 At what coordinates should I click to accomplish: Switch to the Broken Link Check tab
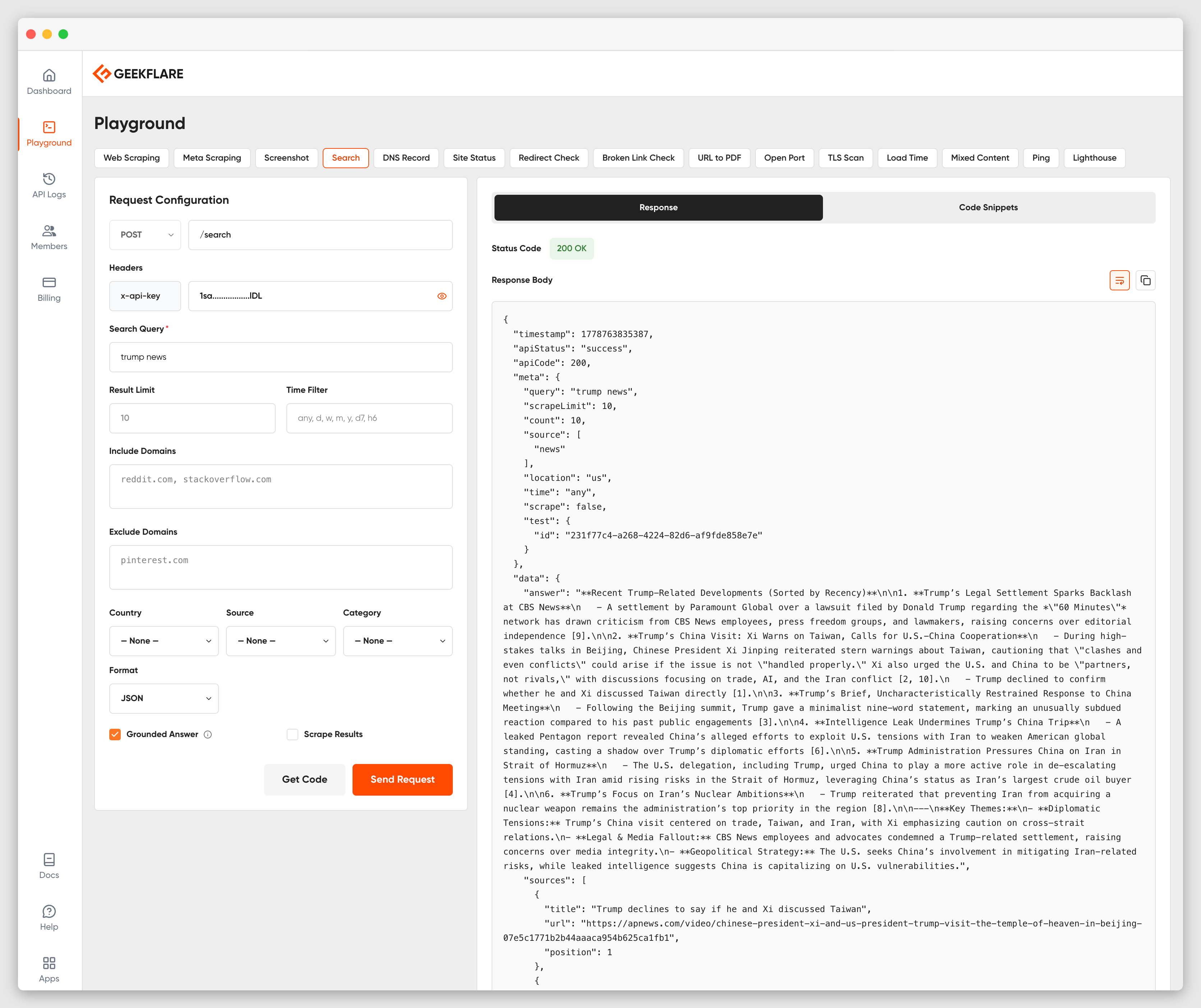click(638, 158)
